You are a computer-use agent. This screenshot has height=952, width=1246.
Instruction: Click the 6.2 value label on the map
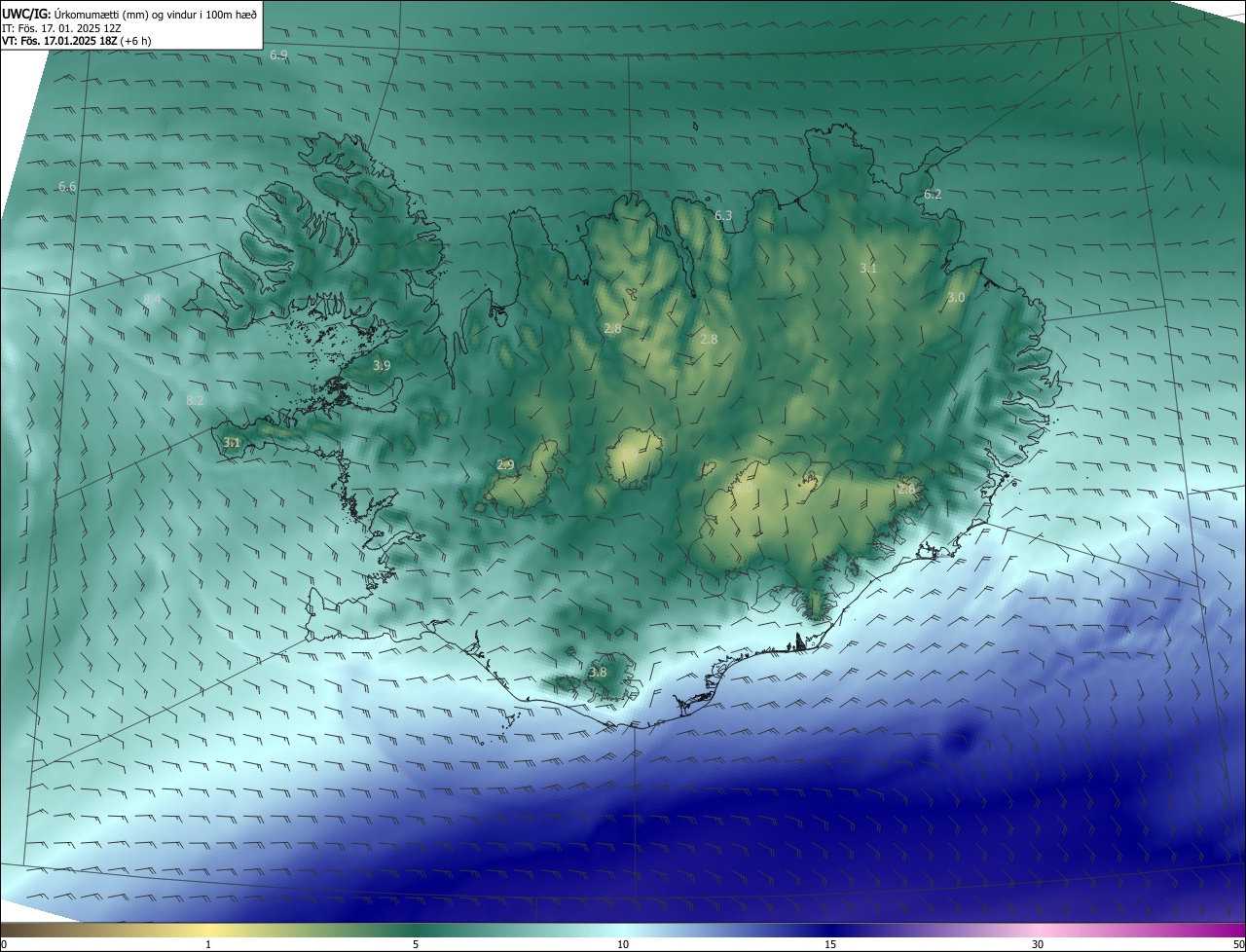(x=933, y=194)
